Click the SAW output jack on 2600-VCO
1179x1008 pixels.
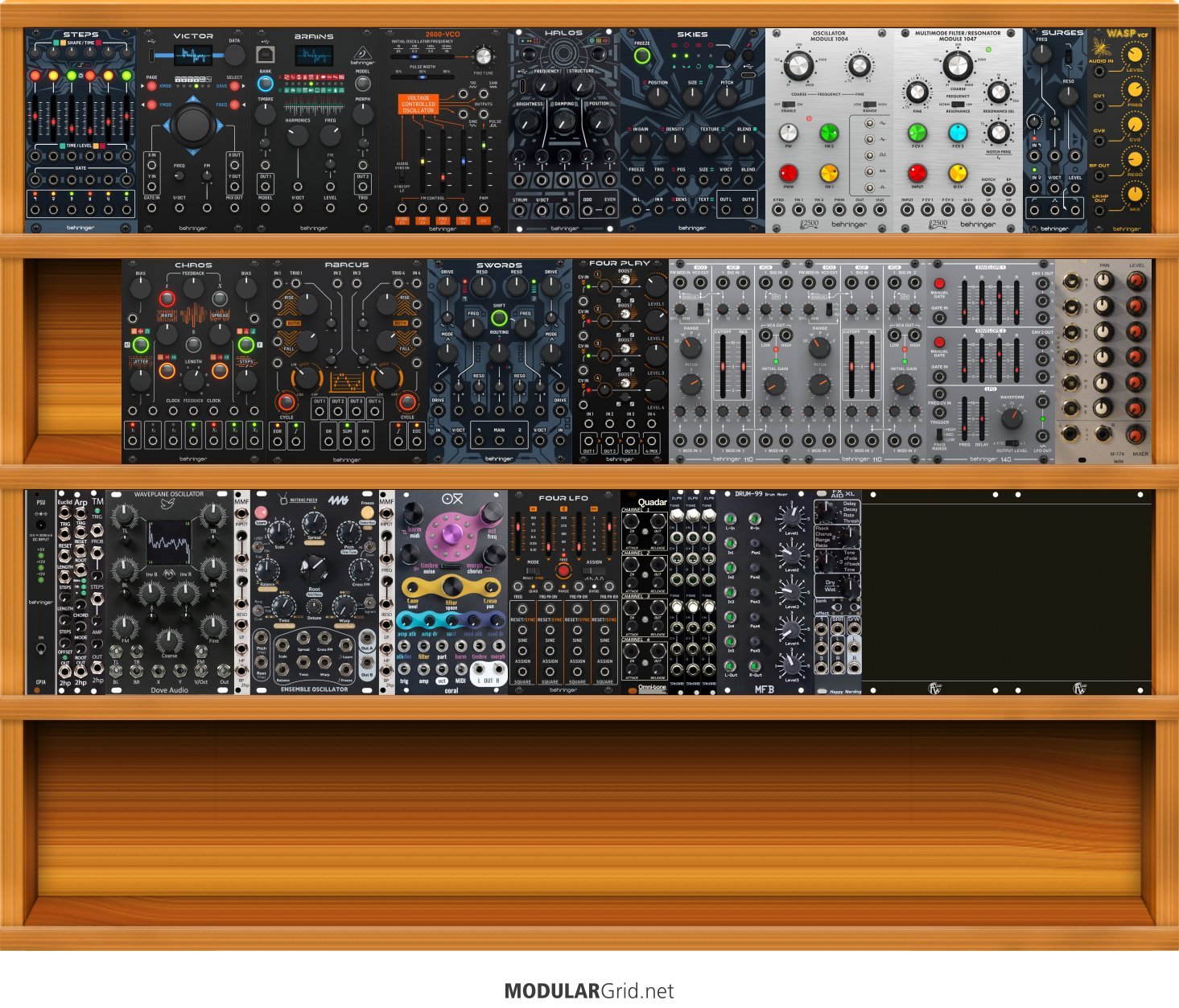(483, 95)
